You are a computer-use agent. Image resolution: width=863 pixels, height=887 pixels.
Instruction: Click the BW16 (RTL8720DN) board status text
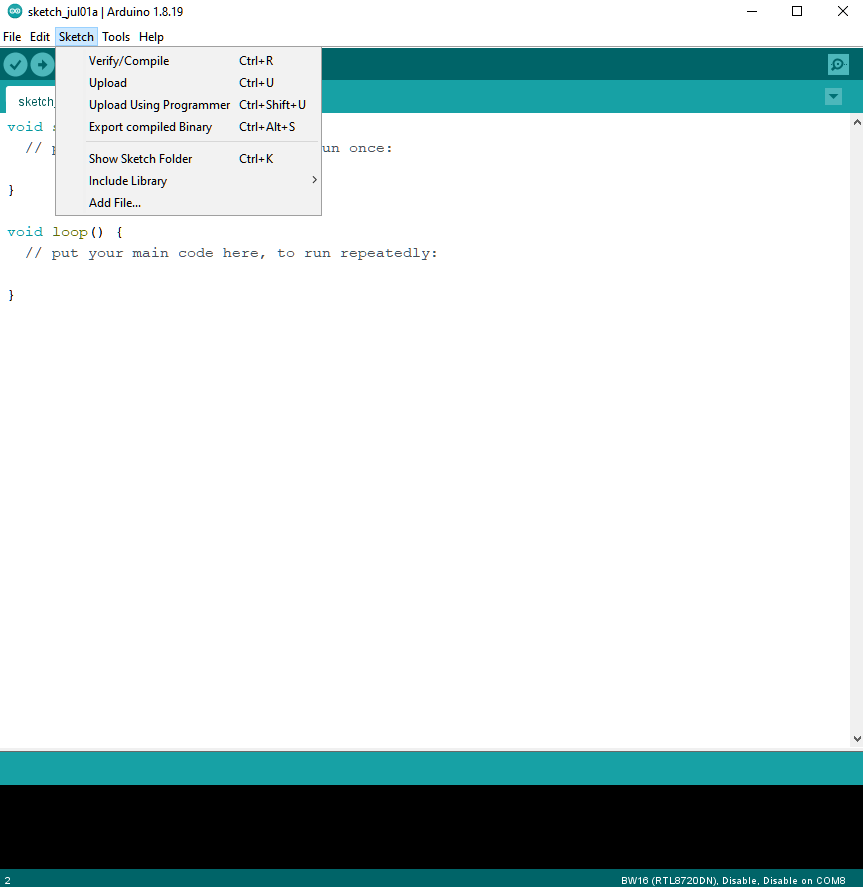733,880
